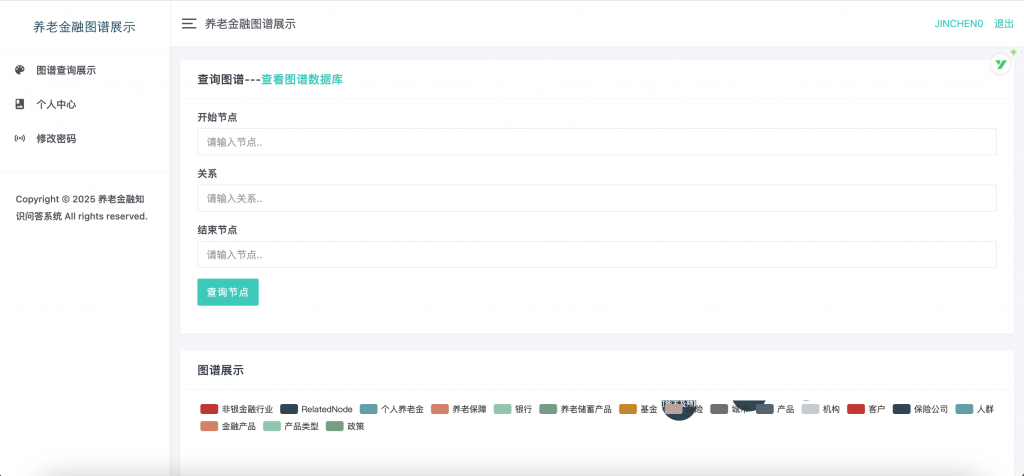Toggle the 产品 legend swatch
Screen dimensions: 1024x476
tap(765, 409)
